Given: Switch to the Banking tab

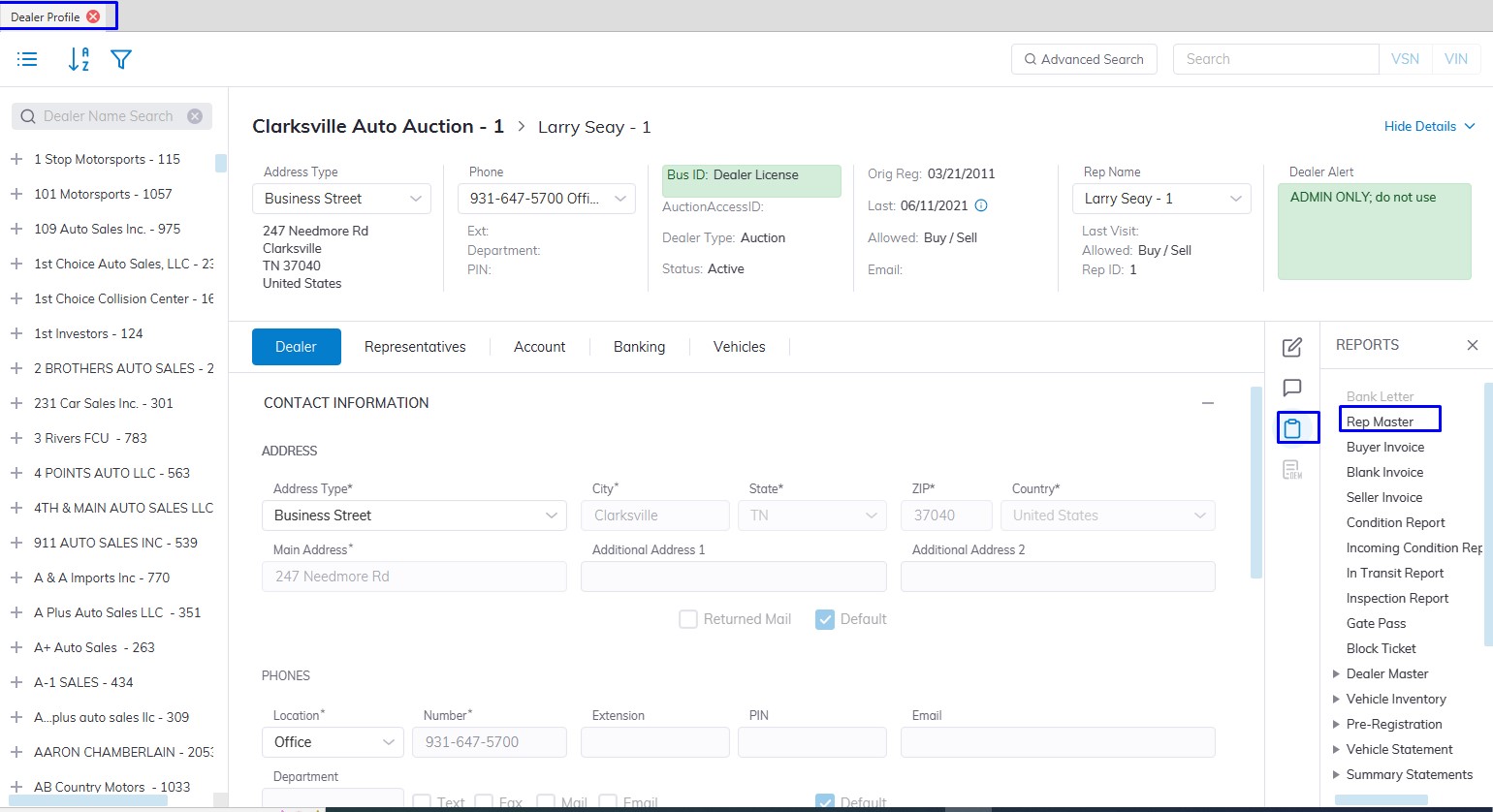Looking at the screenshot, I should [639, 347].
